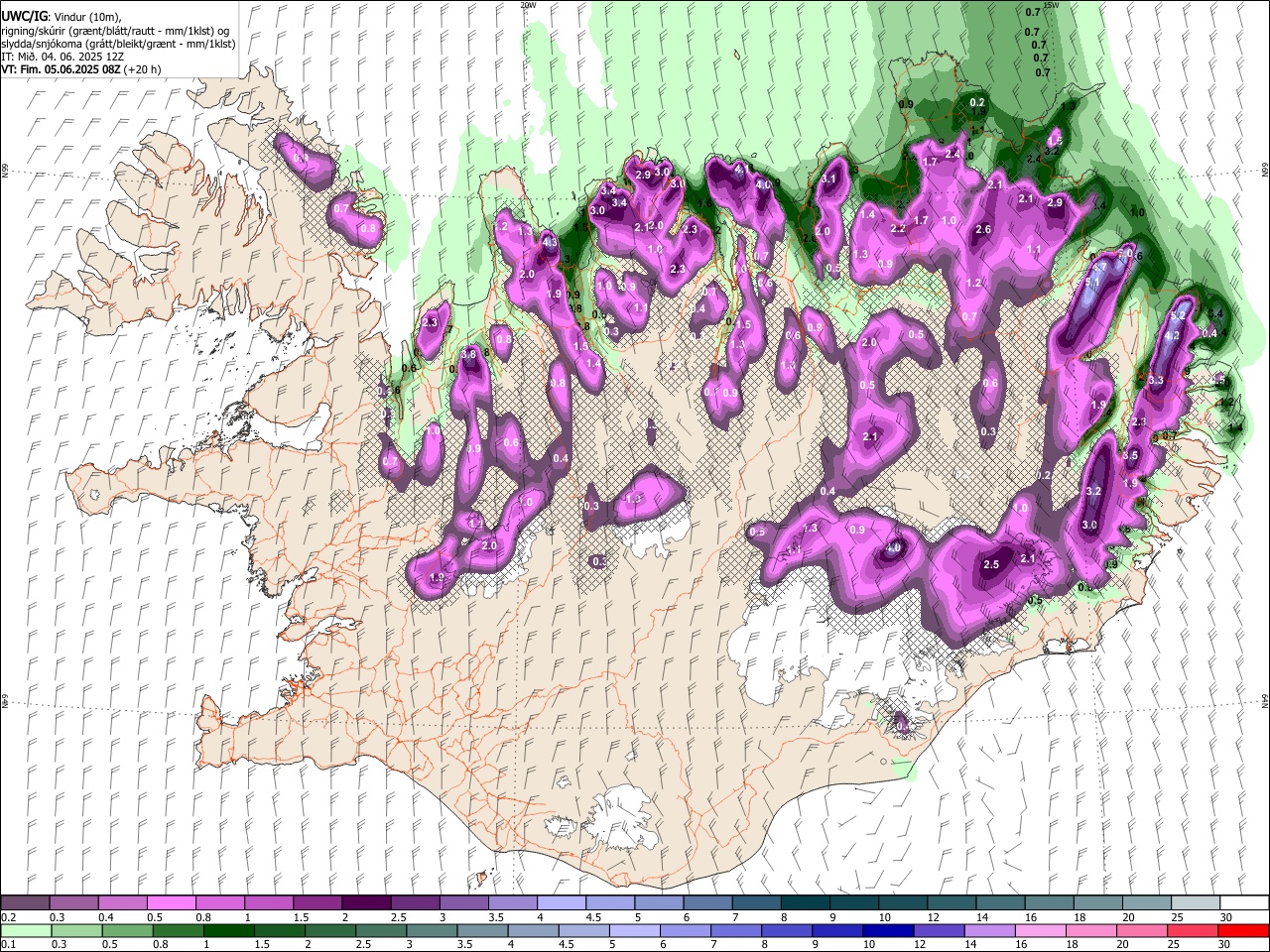Click the '5.2' precipitation value on the map

pyautogui.click(x=1179, y=315)
